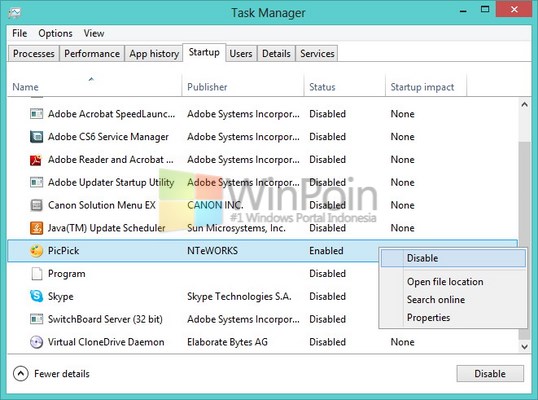The width and height of the screenshot is (538, 400).
Task: Select the Virtual CloneDrive Daemon name
Action: pos(106,342)
